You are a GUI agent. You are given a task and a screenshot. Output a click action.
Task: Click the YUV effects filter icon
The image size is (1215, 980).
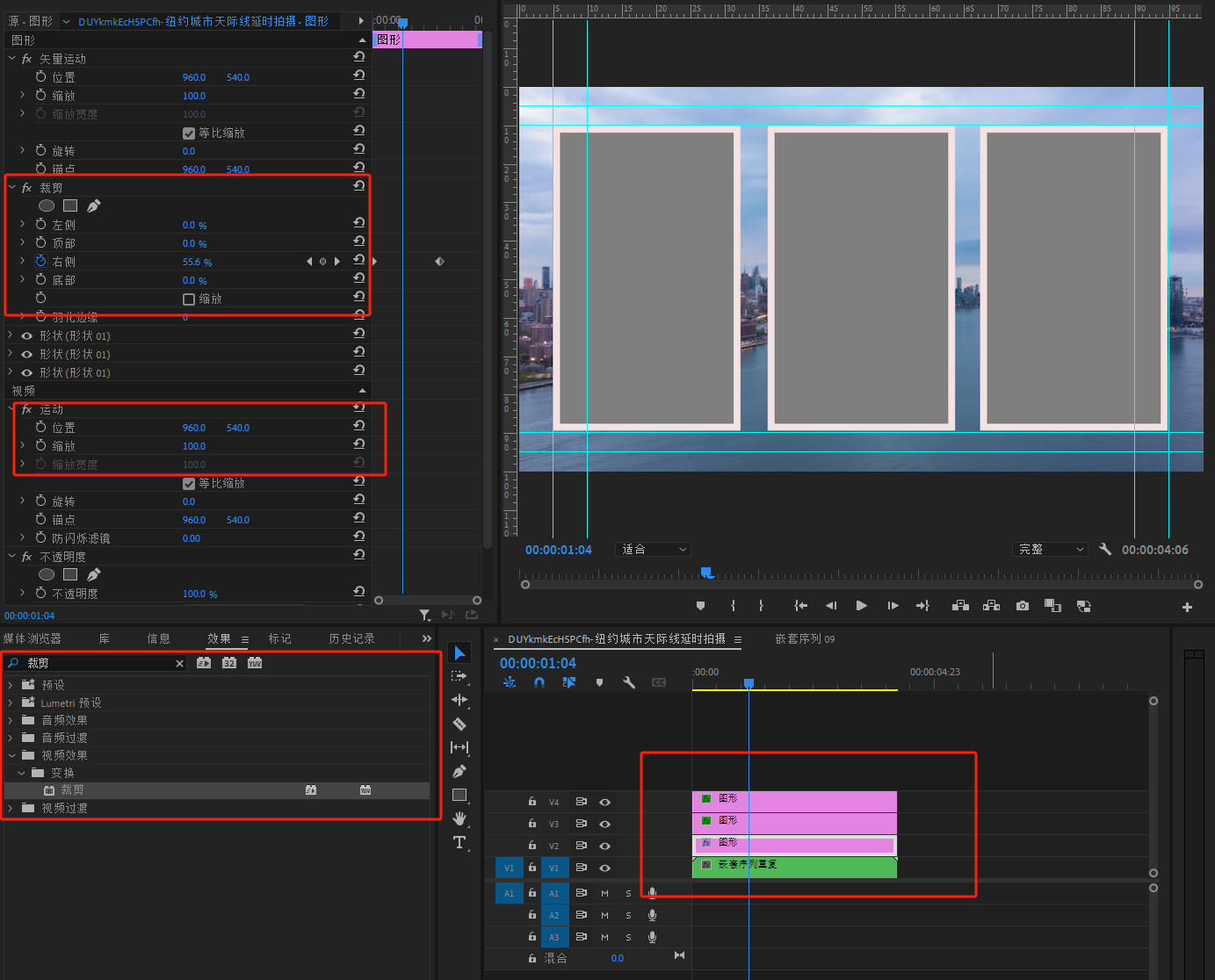[255, 663]
